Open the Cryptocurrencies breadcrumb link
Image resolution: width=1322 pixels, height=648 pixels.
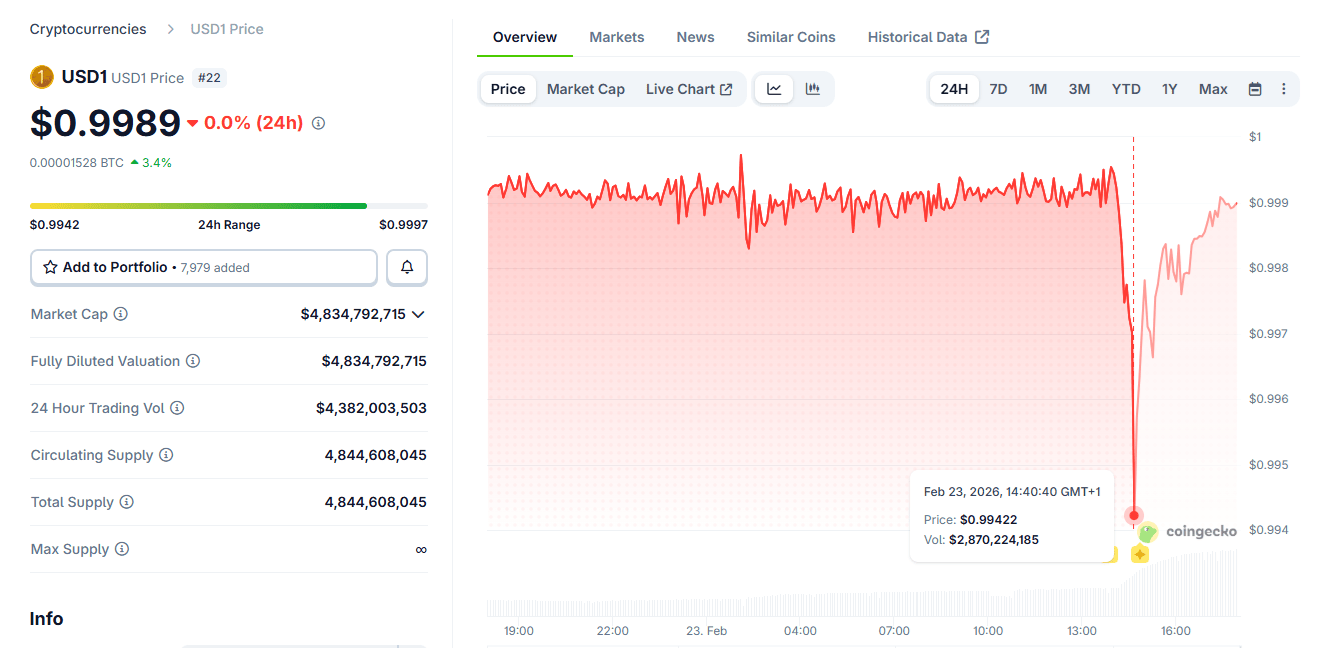[88, 29]
